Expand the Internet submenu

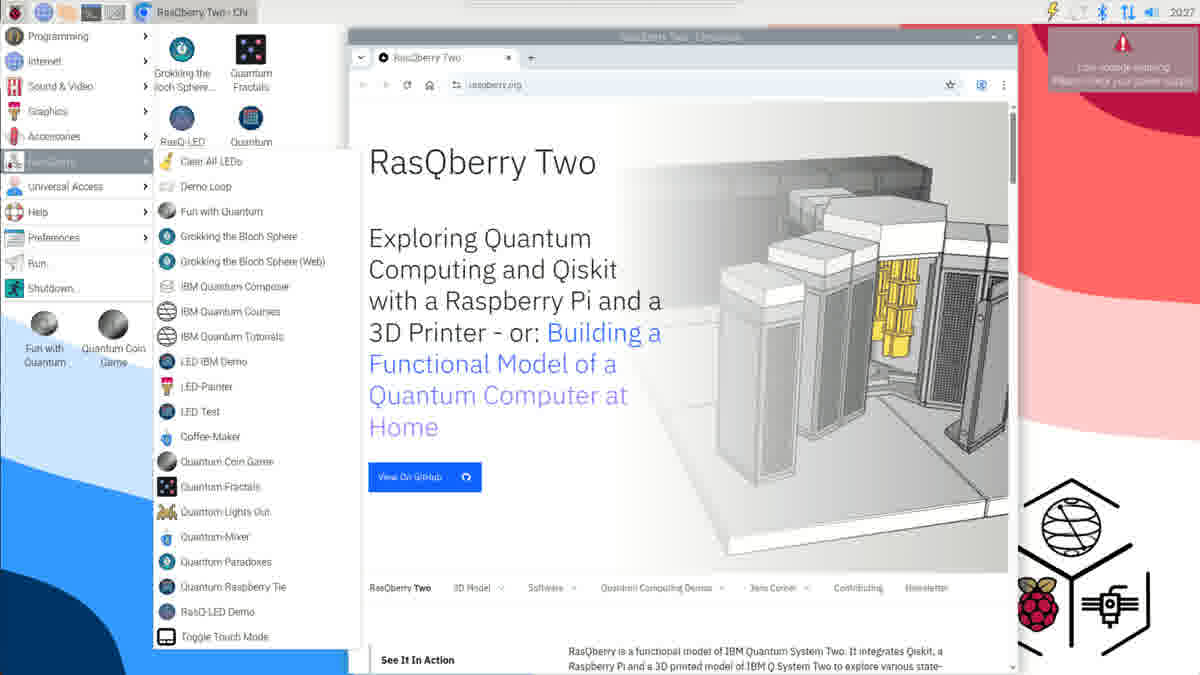(x=77, y=61)
